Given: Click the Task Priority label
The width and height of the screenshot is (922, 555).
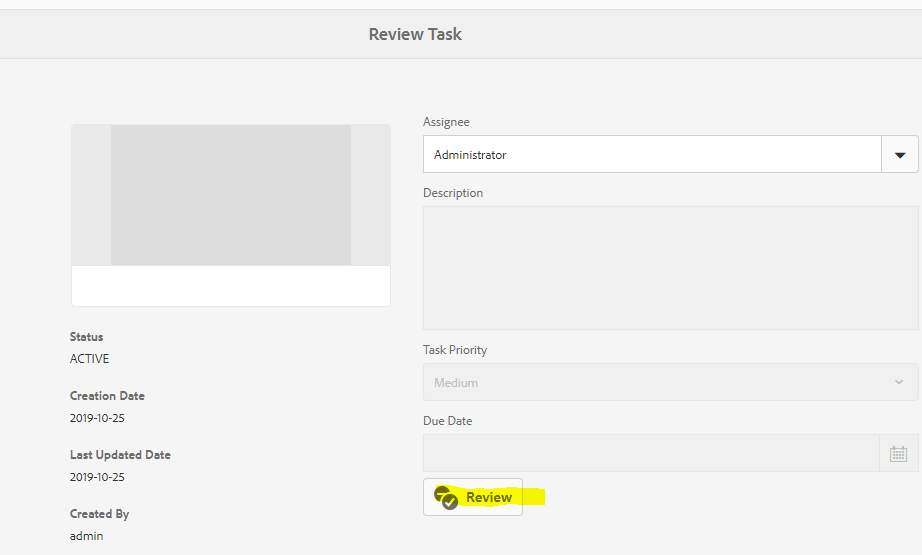Looking at the screenshot, I should pyautogui.click(x=455, y=350).
